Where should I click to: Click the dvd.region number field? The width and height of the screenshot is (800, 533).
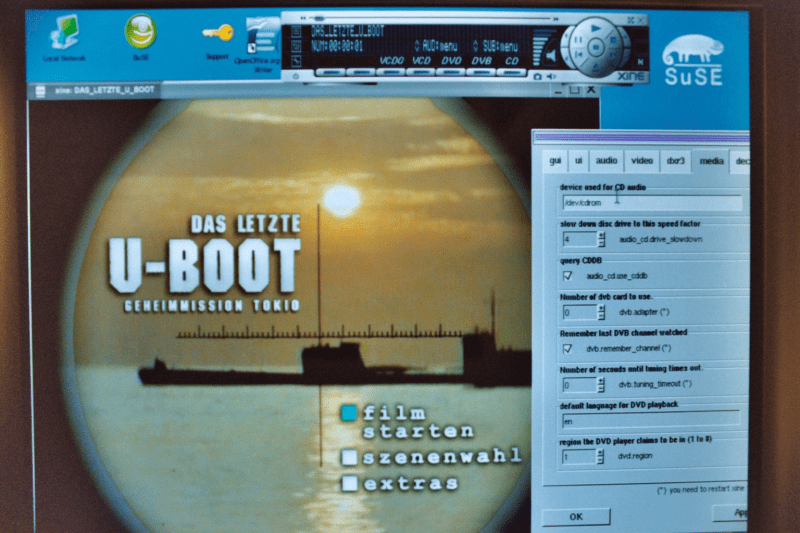(579, 456)
